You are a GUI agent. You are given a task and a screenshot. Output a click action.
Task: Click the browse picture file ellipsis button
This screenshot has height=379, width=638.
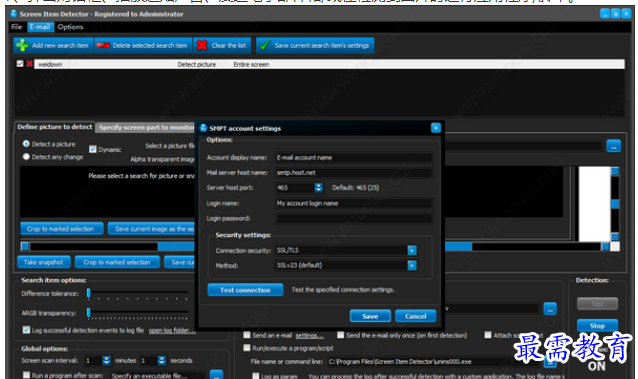pyautogui.click(x=614, y=146)
